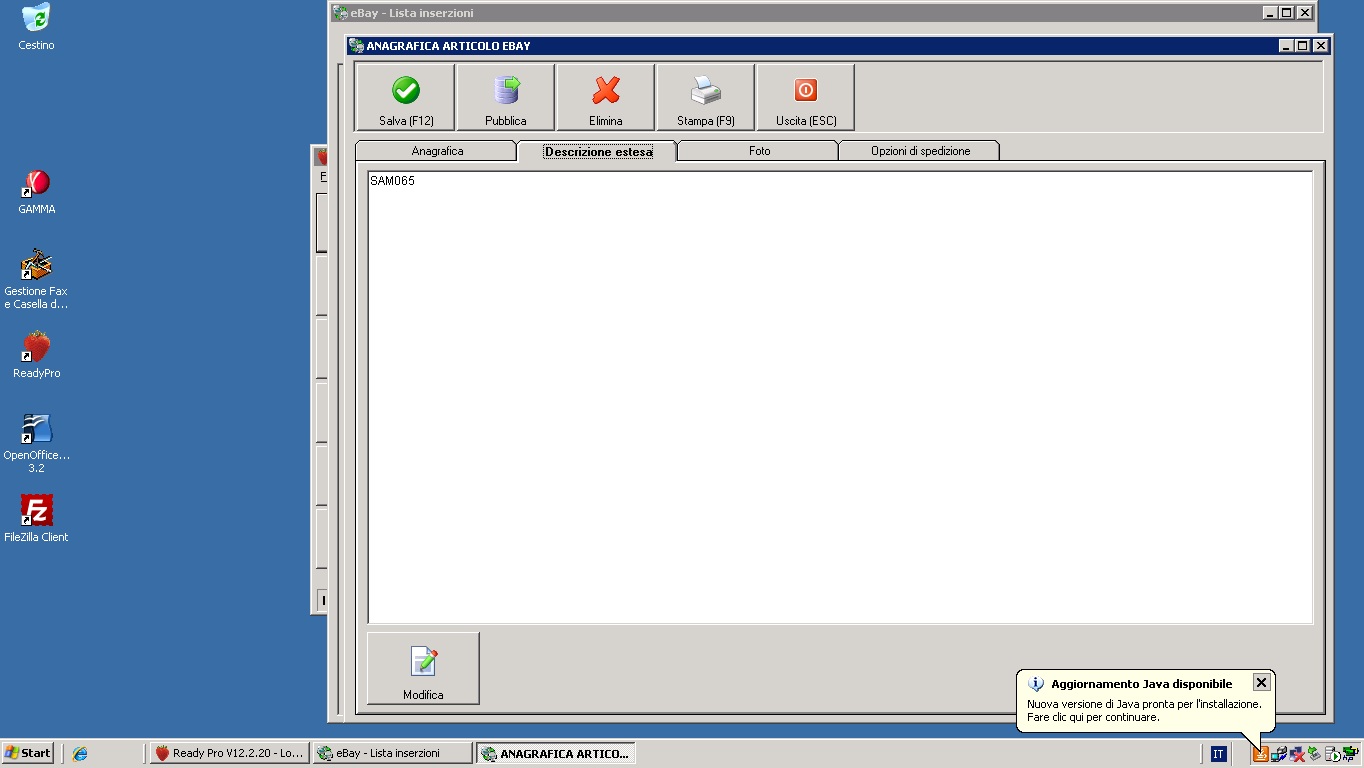This screenshot has width=1364, height=768.
Task: Open the IT language bar indicator
Action: coord(1218,754)
